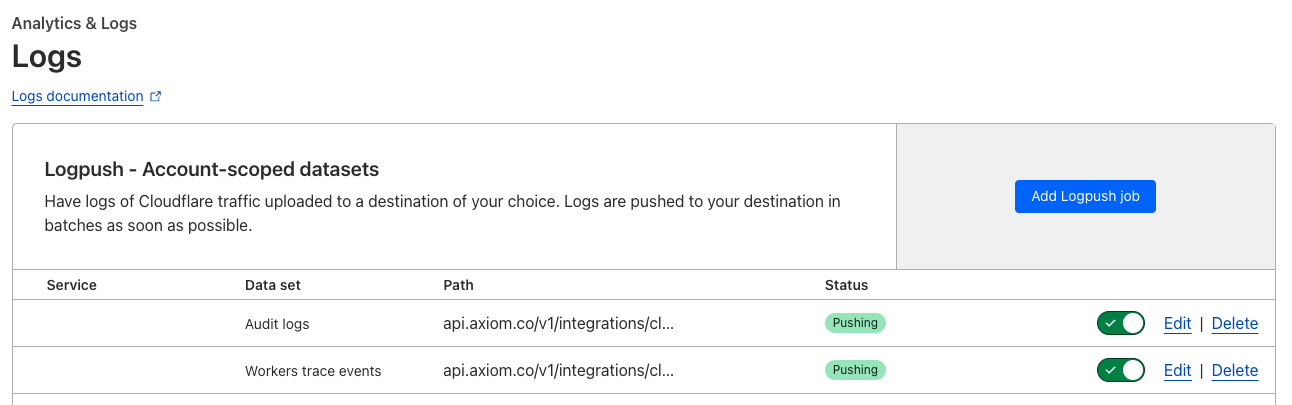The image size is (1292, 405).
Task: Click the Pushing status badge for Audit logs
Action: coord(855,323)
